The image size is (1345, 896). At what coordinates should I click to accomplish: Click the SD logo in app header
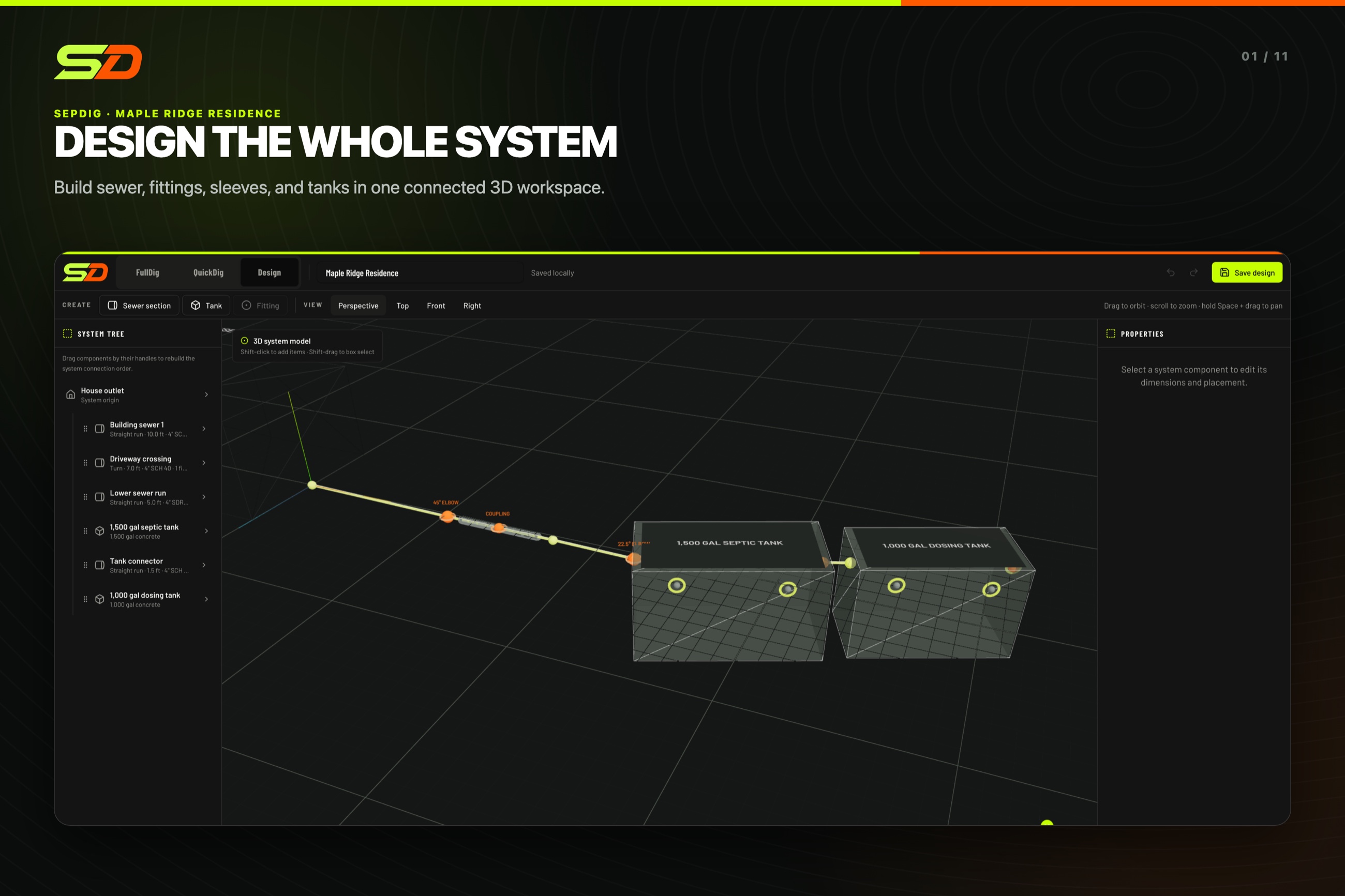[x=85, y=272]
